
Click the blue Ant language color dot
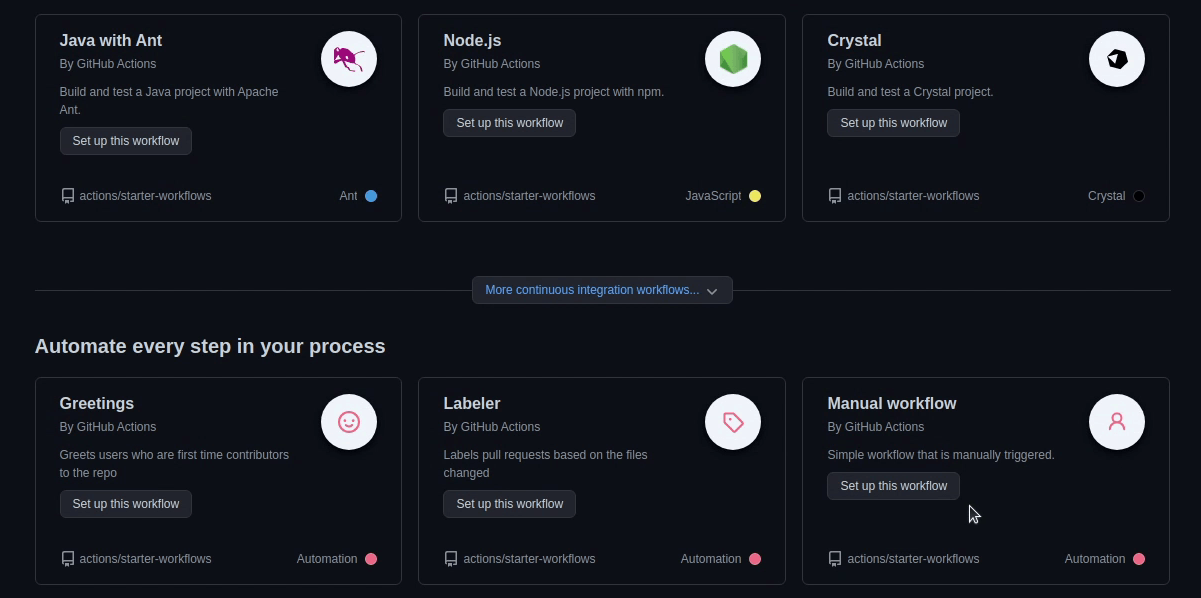[371, 196]
